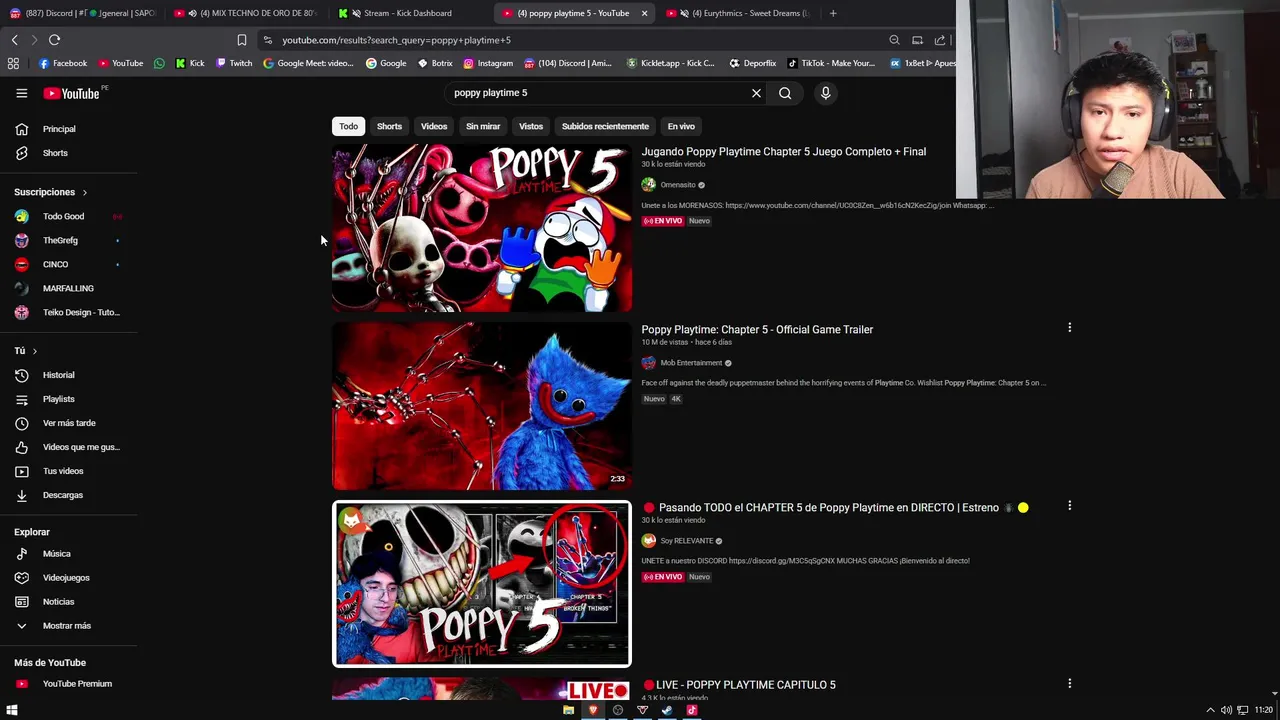Screen dimensions: 1280x720
Task: Open the Omenasito live stream thumbnail
Action: (x=482, y=228)
